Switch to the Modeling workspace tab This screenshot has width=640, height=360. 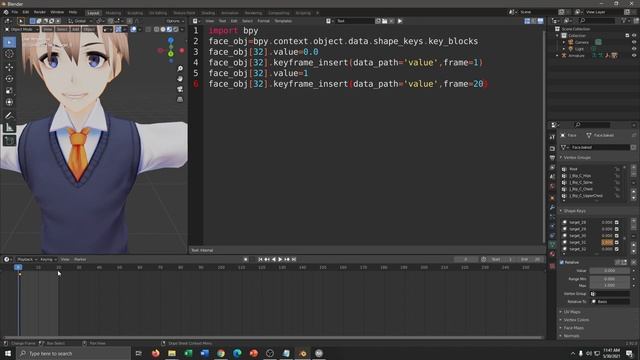[113, 13]
